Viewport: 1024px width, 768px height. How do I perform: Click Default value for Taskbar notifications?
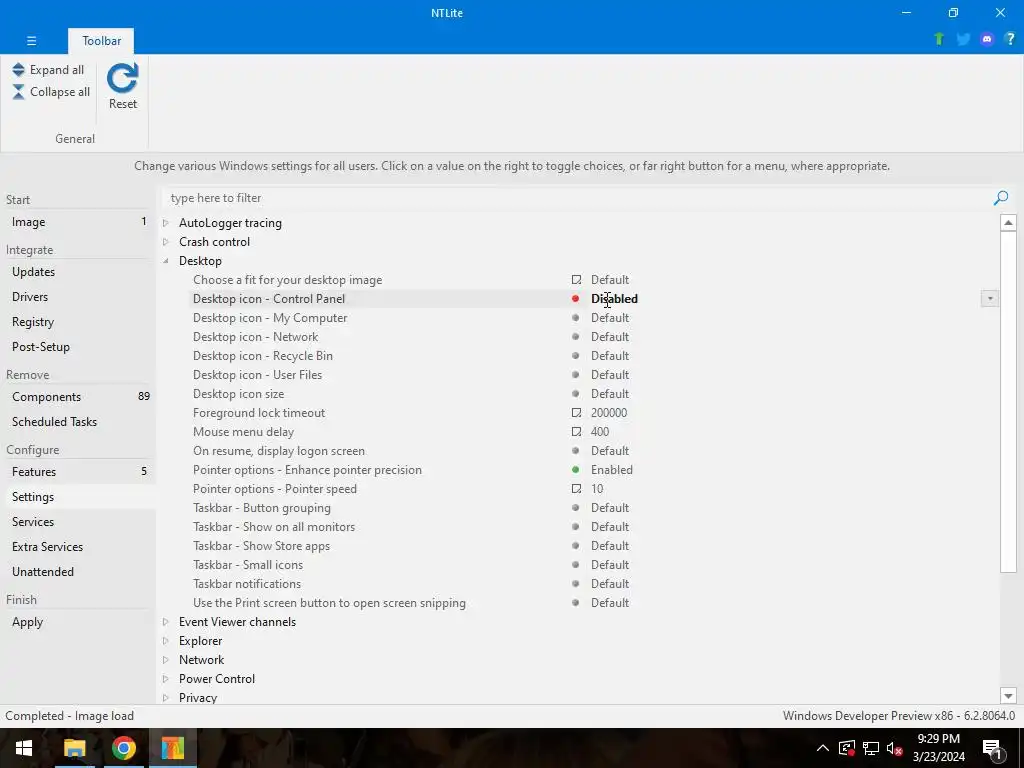[x=610, y=584]
